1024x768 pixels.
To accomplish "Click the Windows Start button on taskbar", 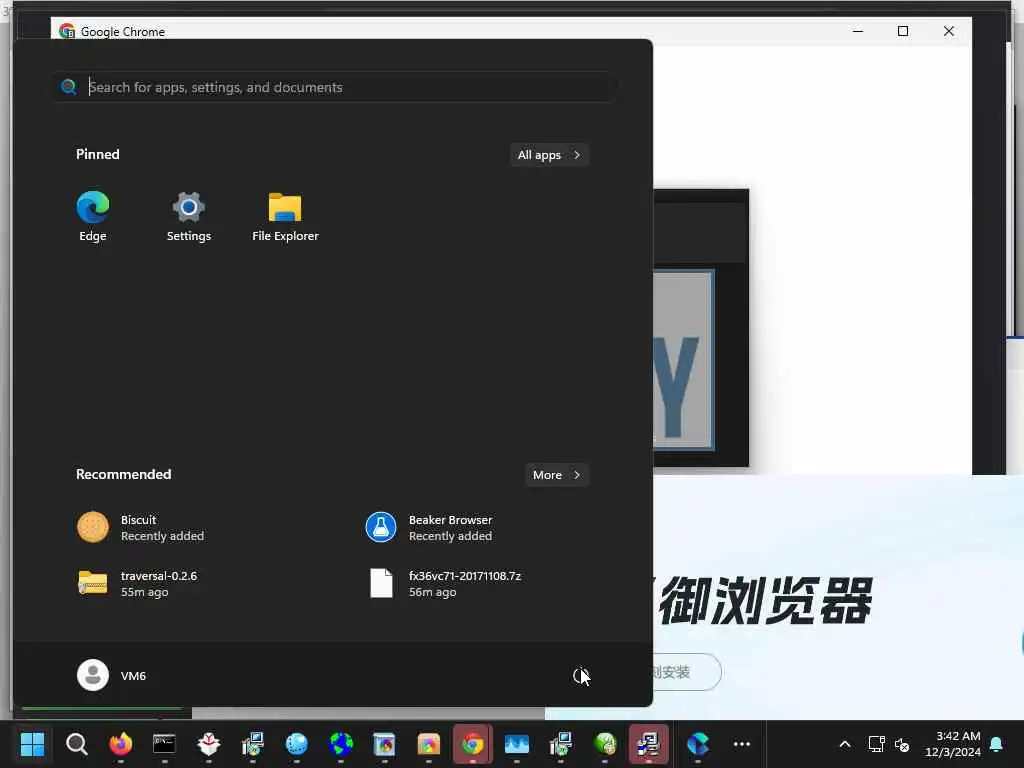I will pos(32,744).
